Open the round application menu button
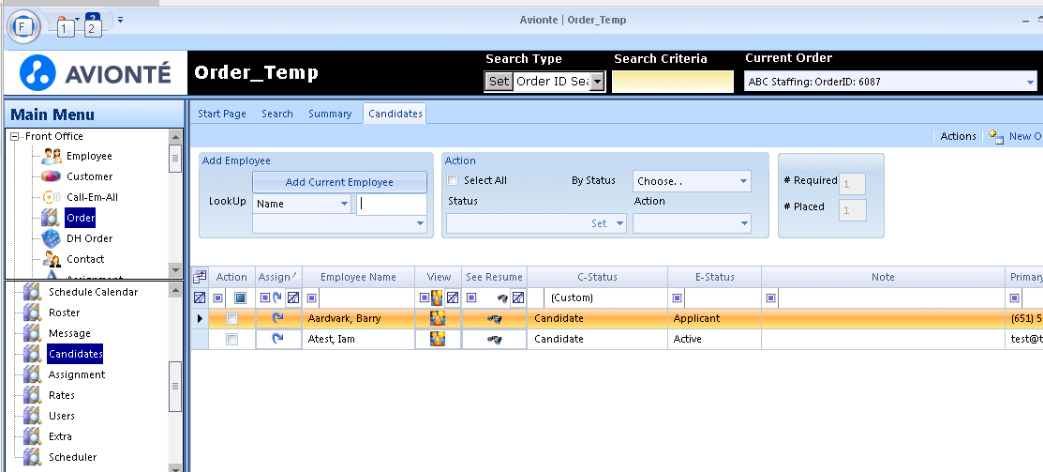The image size is (1043, 472). 23,27
